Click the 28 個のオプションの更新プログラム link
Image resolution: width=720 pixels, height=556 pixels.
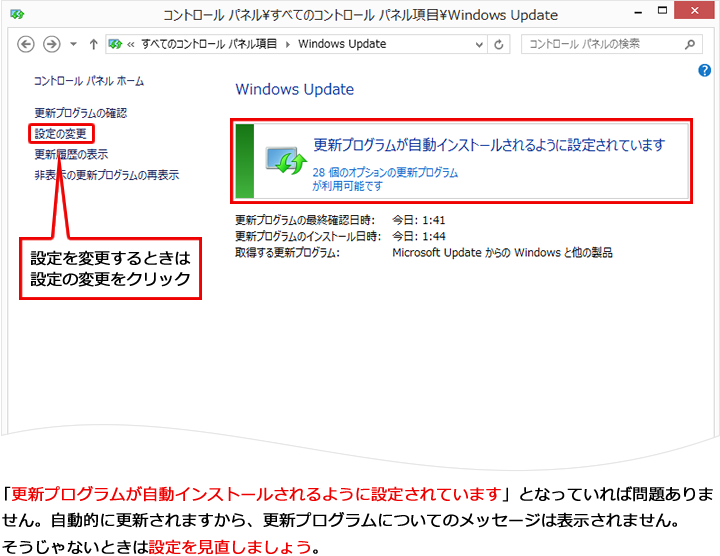tap(385, 179)
